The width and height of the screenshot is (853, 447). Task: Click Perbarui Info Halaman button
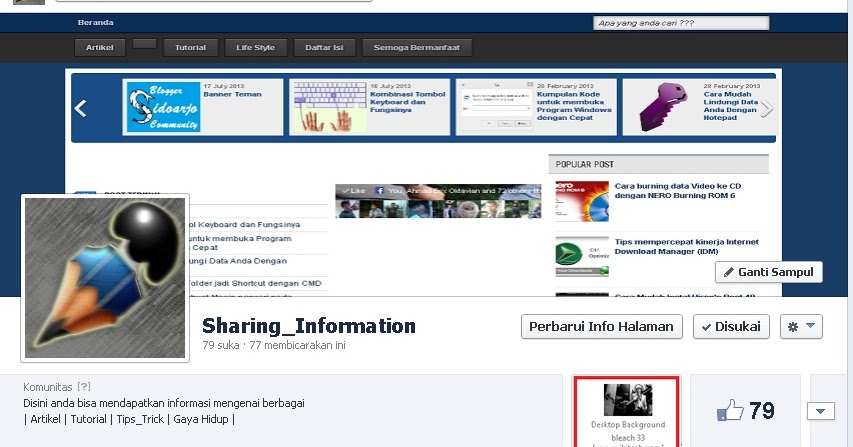pos(601,326)
